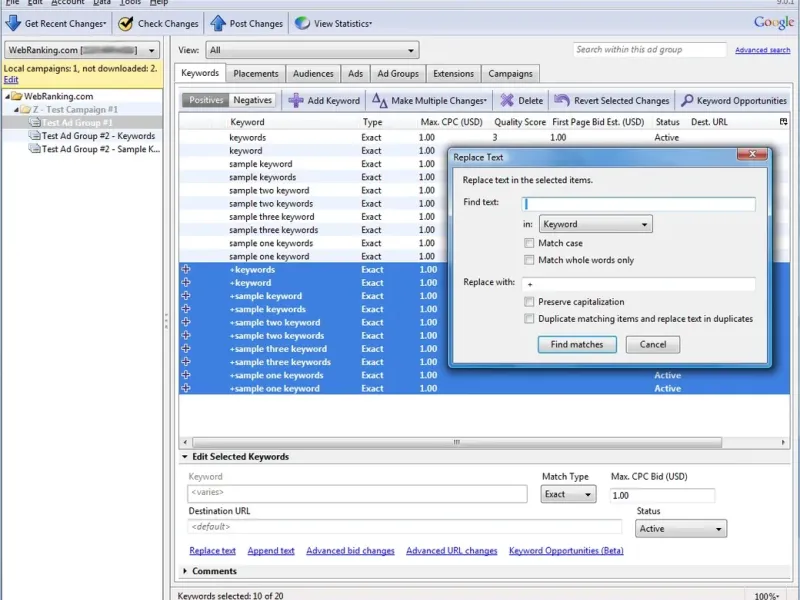Viewport: 800px width, 600px height.
Task: Enable Preserve capitalization checkbox
Action: (529, 302)
